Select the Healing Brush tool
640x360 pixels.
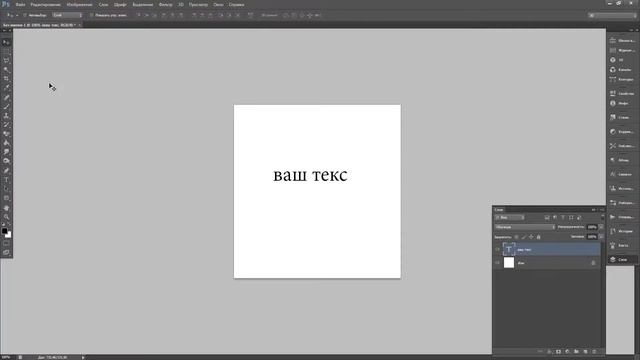click(6, 97)
